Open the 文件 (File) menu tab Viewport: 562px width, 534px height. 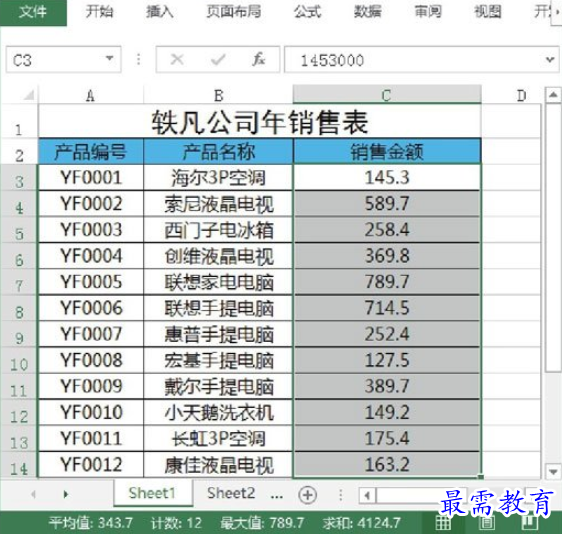click(33, 12)
